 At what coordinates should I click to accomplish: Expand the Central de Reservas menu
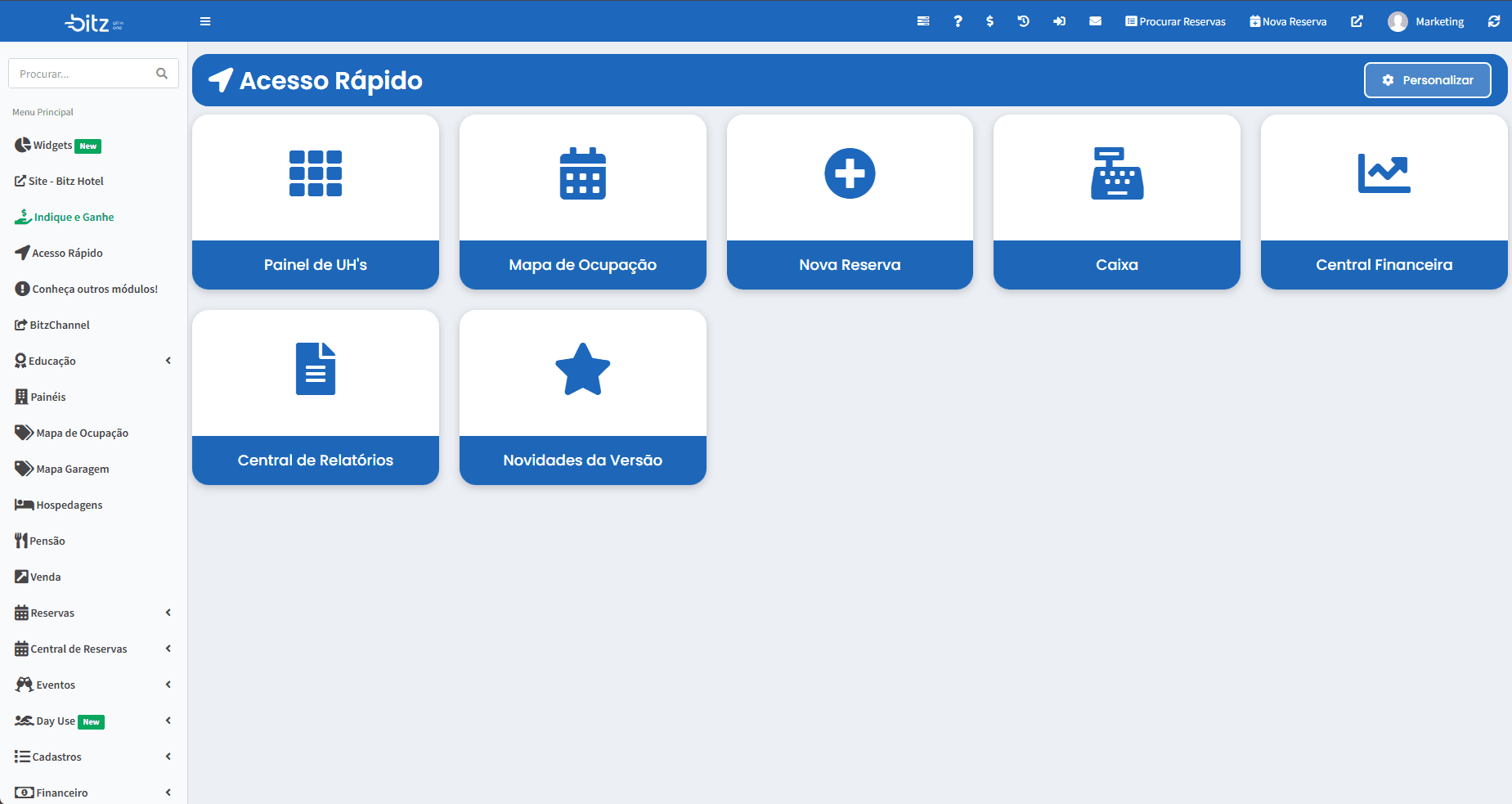point(94,649)
